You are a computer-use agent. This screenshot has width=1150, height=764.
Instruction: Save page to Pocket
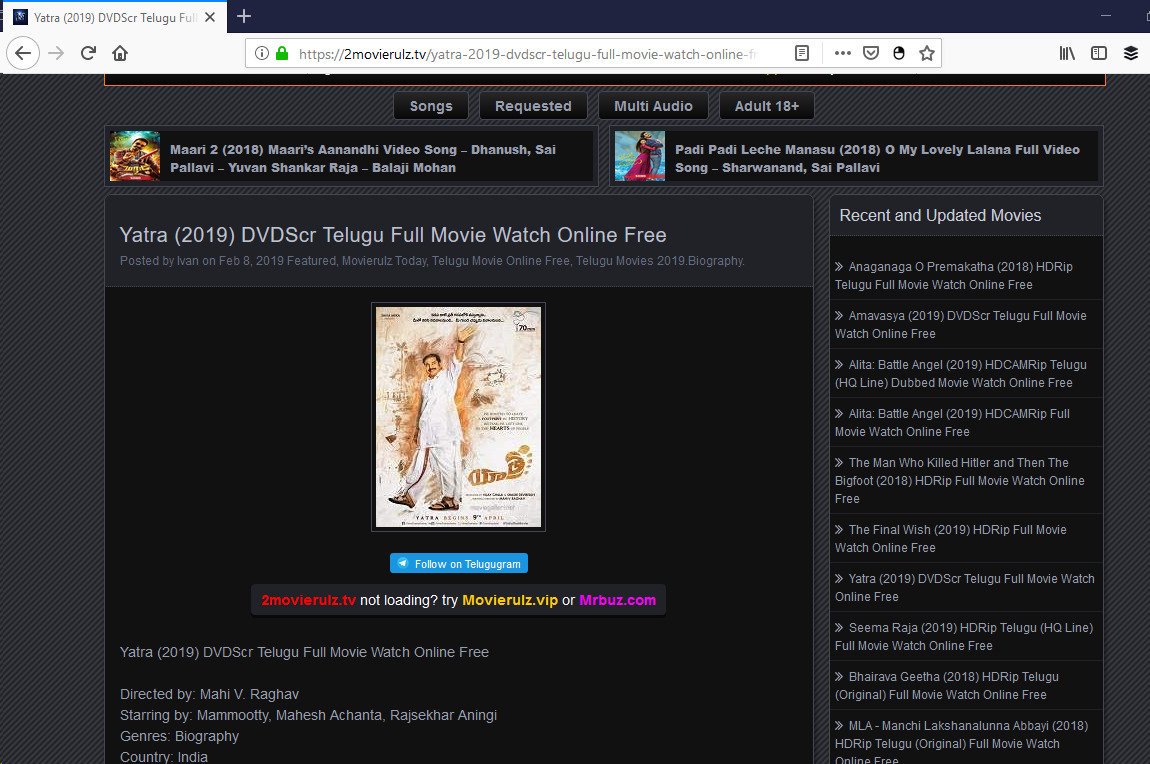[x=871, y=54]
